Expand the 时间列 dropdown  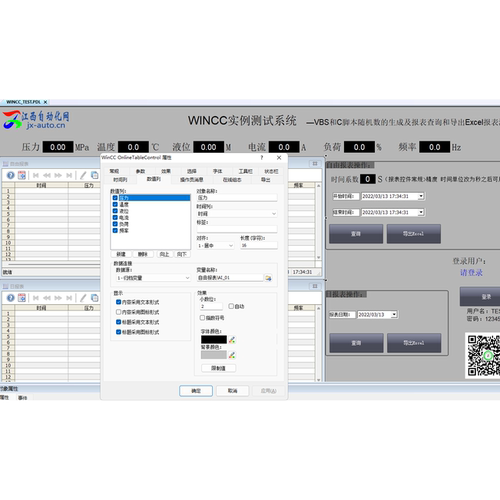click(x=274, y=214)
